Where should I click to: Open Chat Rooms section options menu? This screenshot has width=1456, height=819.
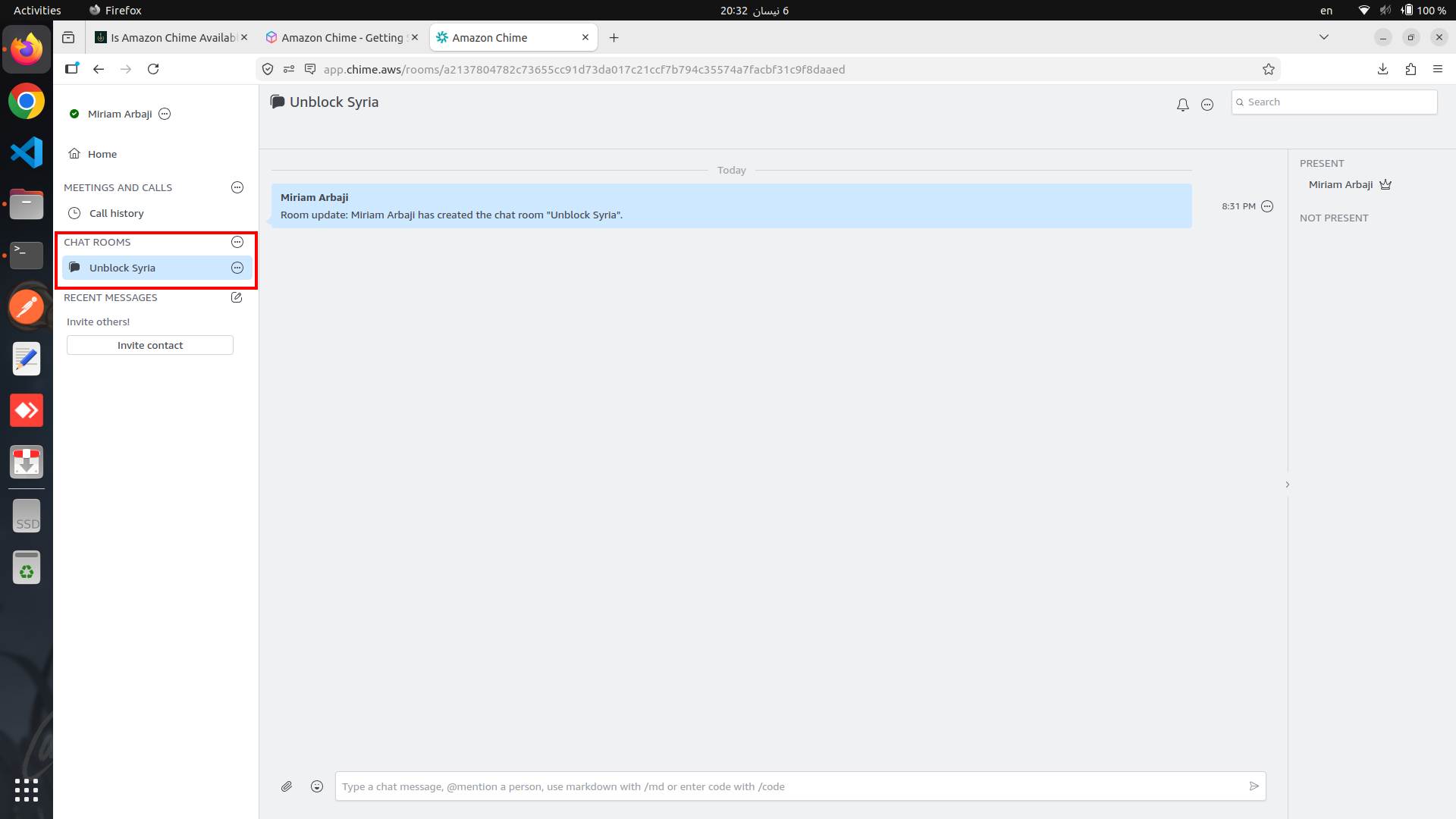237,242
